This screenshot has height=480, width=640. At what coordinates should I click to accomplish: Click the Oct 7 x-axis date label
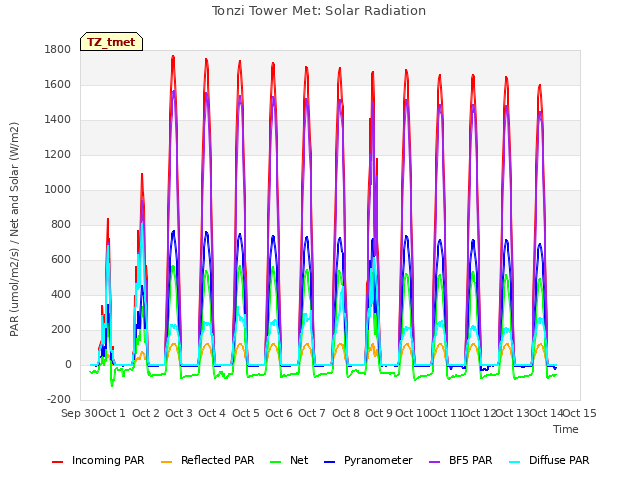tap(312, 413)
